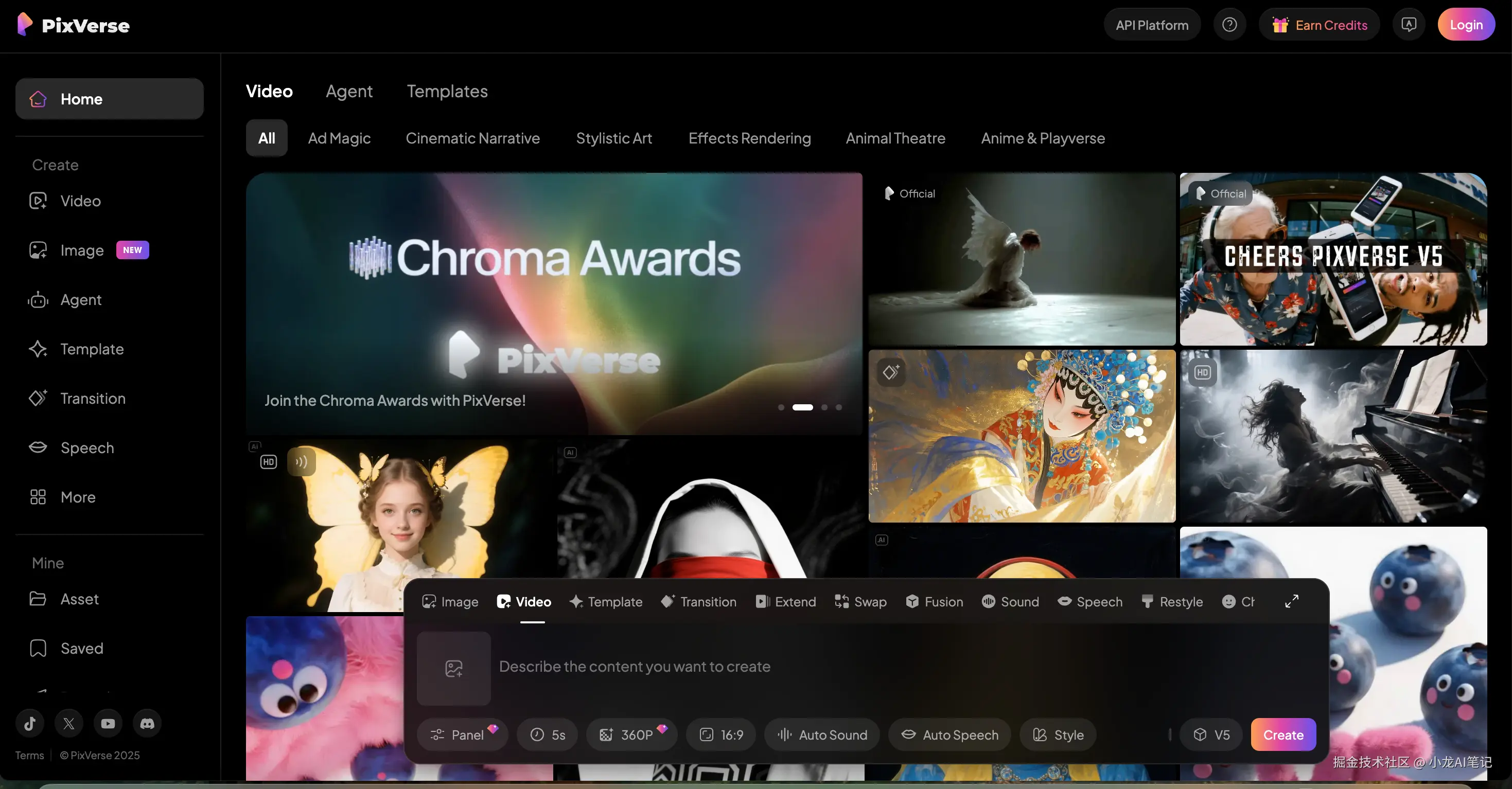Click the Create button
The image size is (1512, 789).
coord(1283,734)
